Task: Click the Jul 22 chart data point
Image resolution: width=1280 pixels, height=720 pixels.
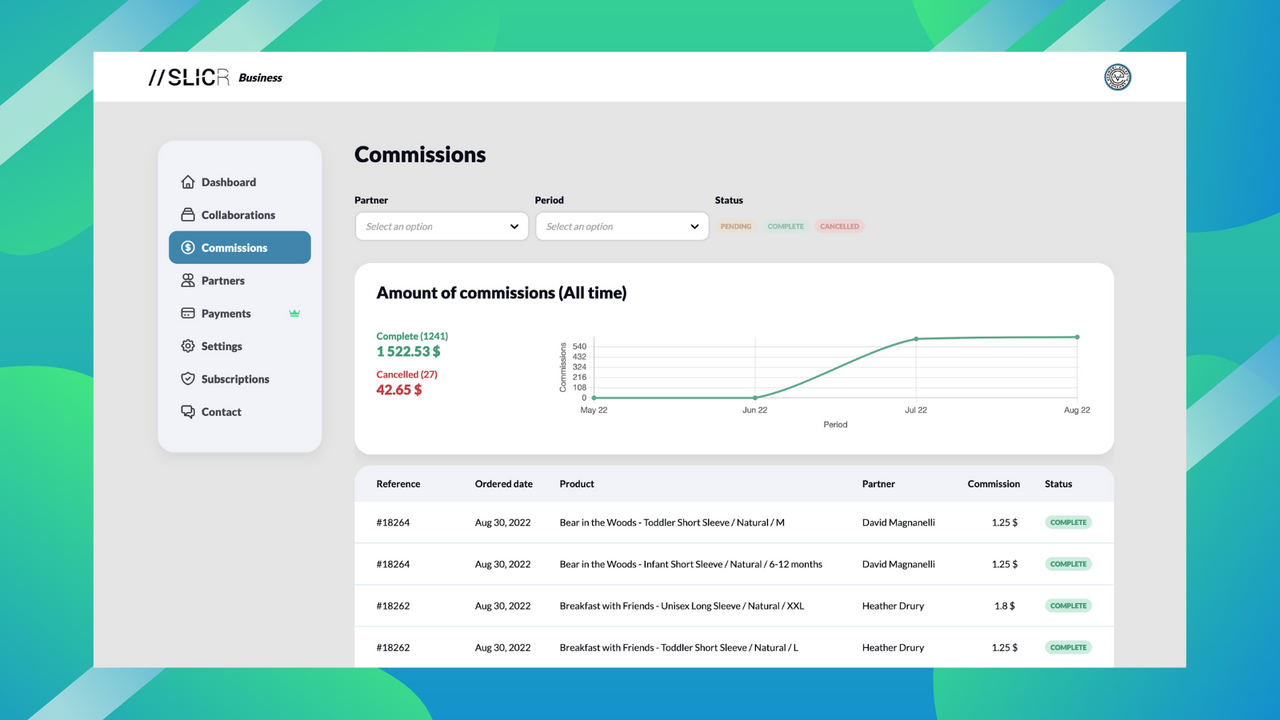Action: pyautogui.click(x=916, y=339)
